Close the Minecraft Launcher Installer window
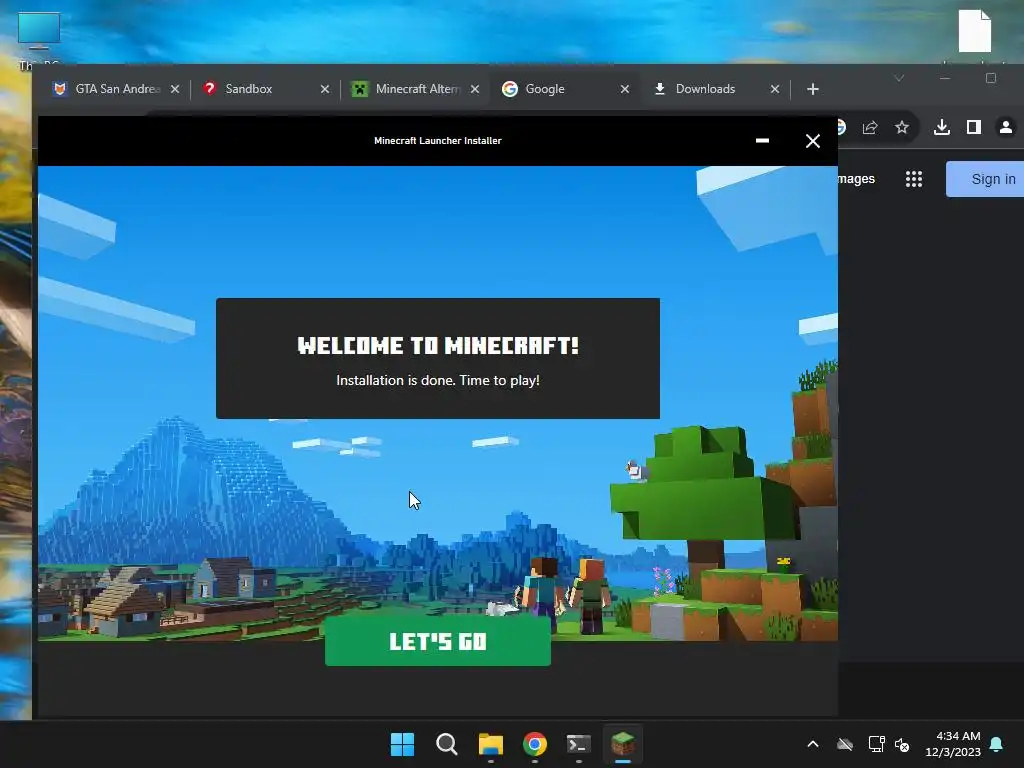The width and height of the screenshot is (1024, 768). [812, 140]
